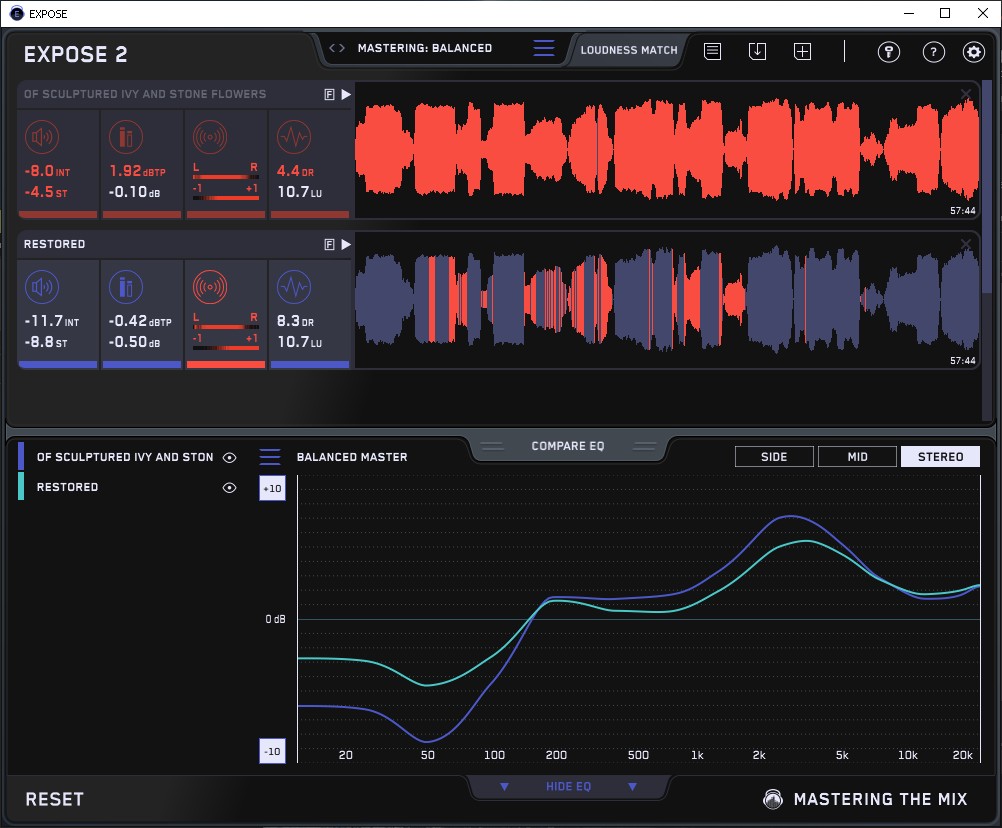The height and width of the screenshot is (828, 1002).
Task: Click the stereo phase icon in the RESTORED track
Action: pos(210,287)
